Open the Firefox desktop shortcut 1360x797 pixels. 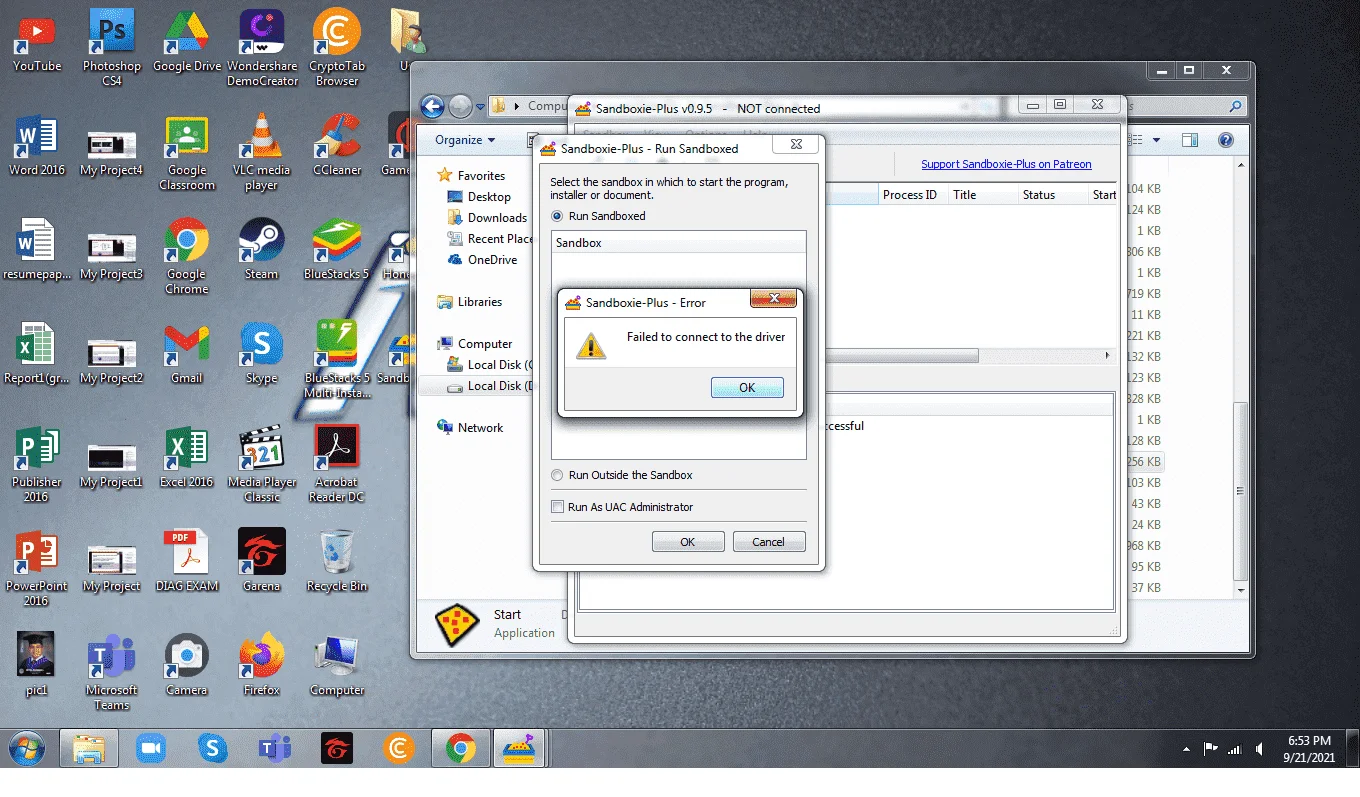click(x=262, y=666)
